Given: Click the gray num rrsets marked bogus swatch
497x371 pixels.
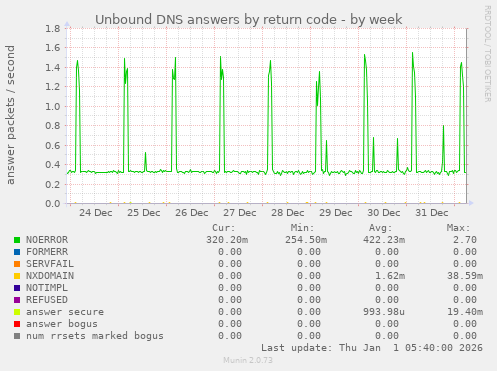Looking at the screenshot, I should pos(17,336).
